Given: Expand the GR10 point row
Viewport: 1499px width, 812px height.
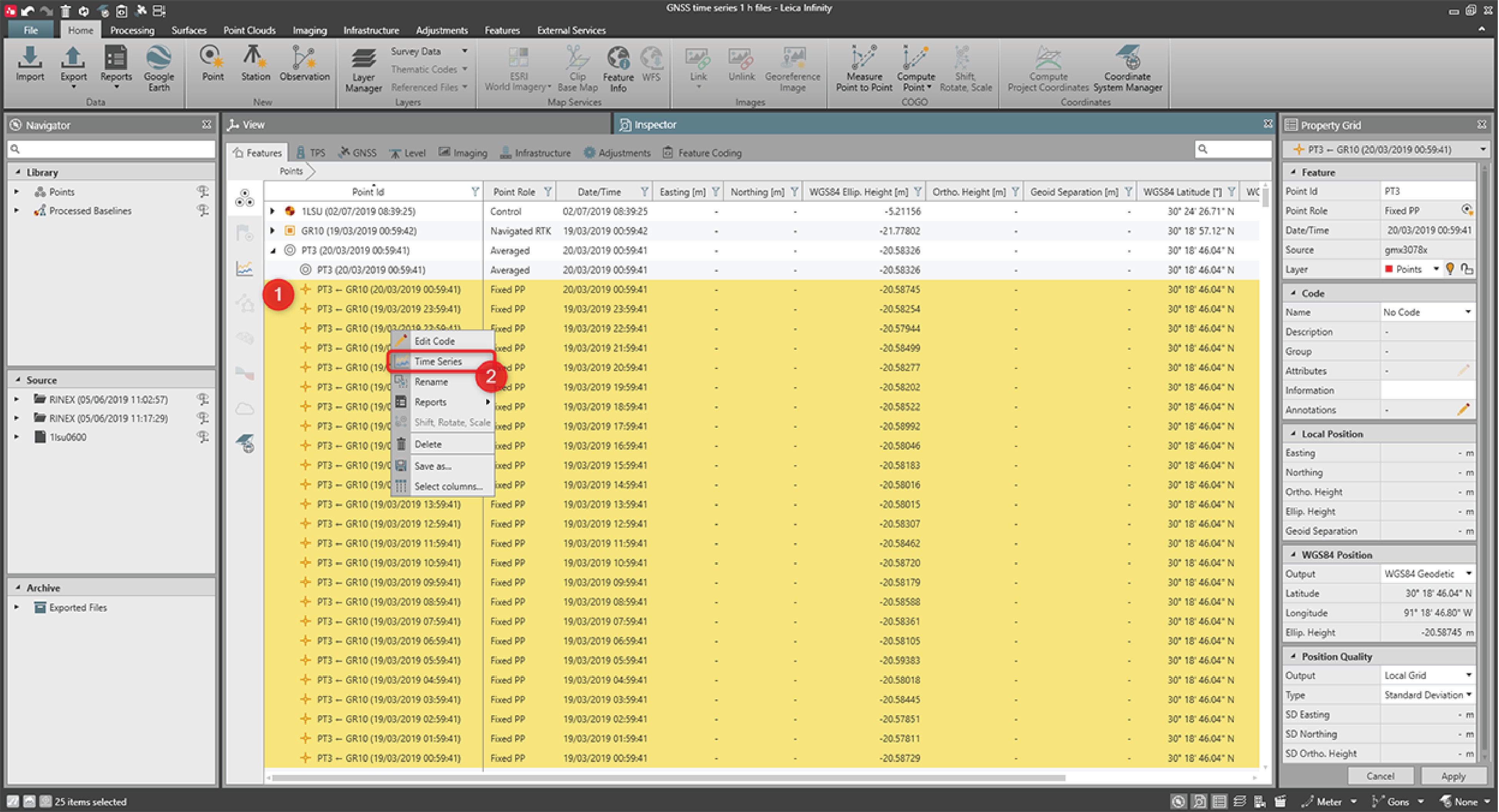Looking at the screenshot, I should pyautogui.click(x=273, y=230).
